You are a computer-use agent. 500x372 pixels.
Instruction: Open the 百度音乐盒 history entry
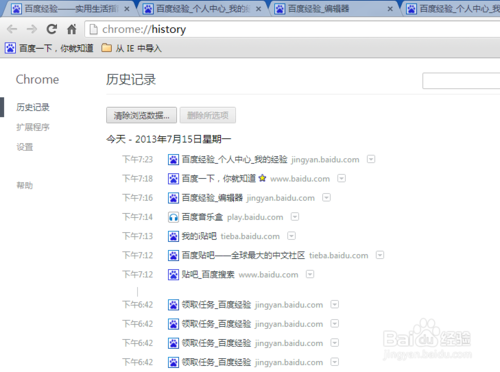point(202,217)
